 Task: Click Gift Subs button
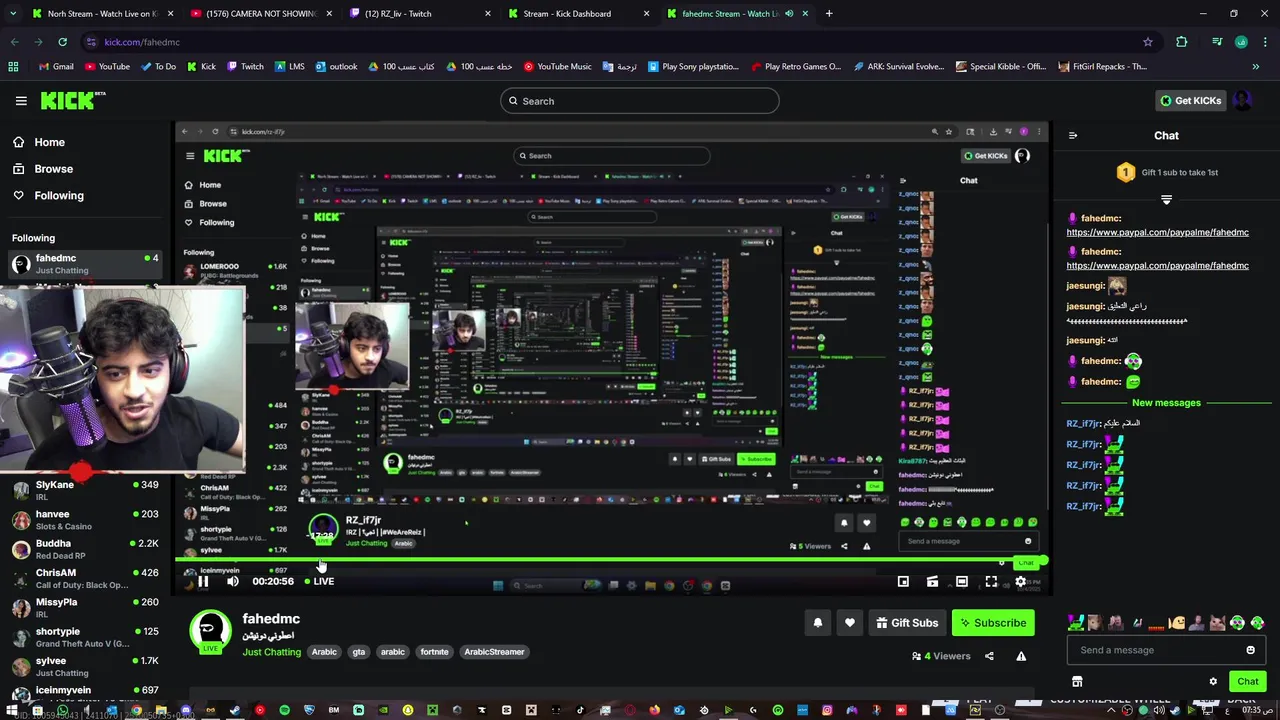point(907,623)
